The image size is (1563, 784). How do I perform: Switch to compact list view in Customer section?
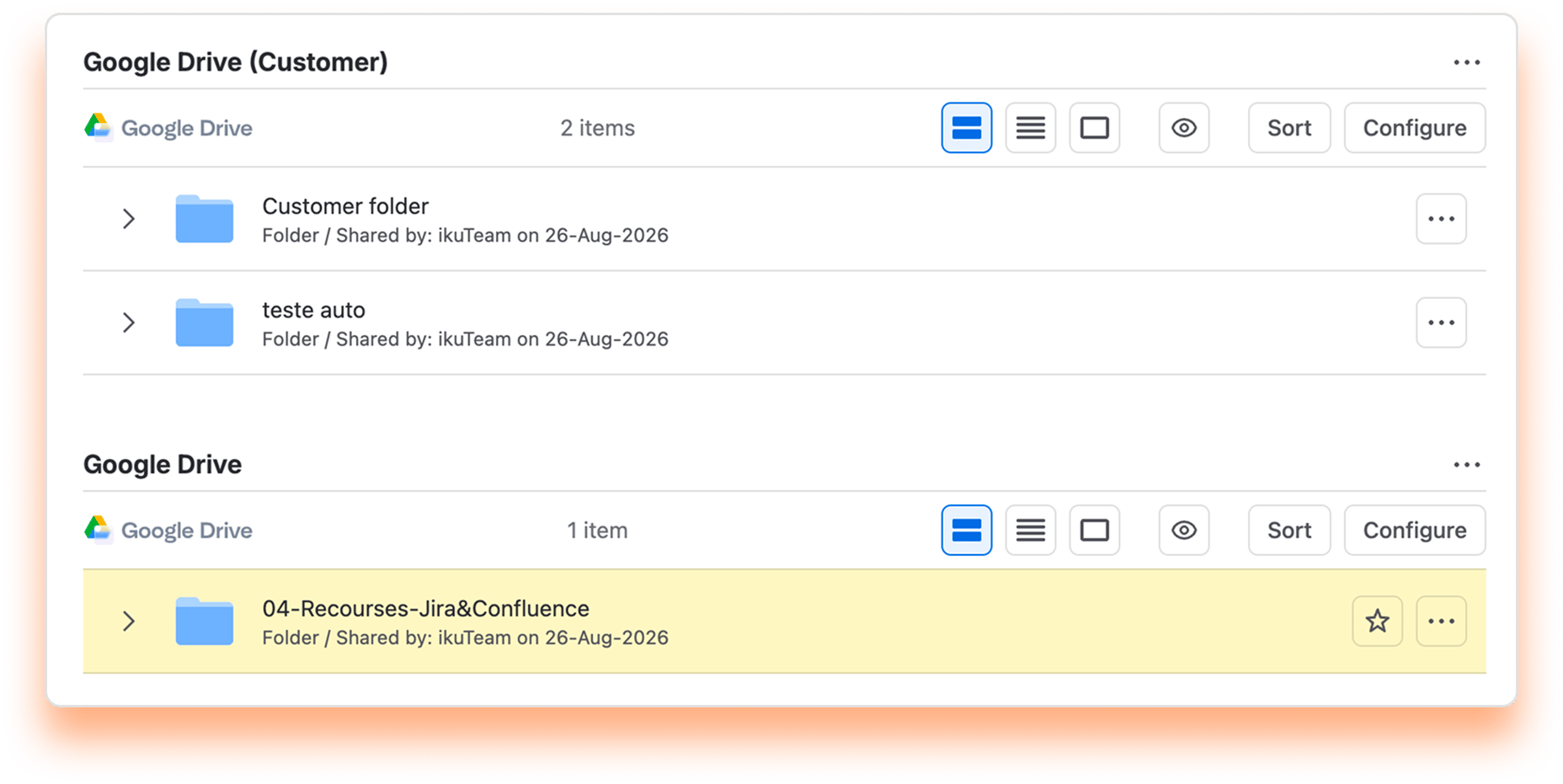1030,128
